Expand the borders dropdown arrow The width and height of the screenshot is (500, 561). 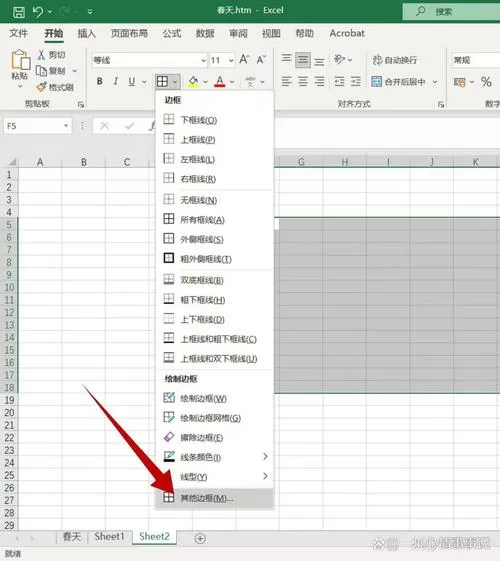pos(175,82)
